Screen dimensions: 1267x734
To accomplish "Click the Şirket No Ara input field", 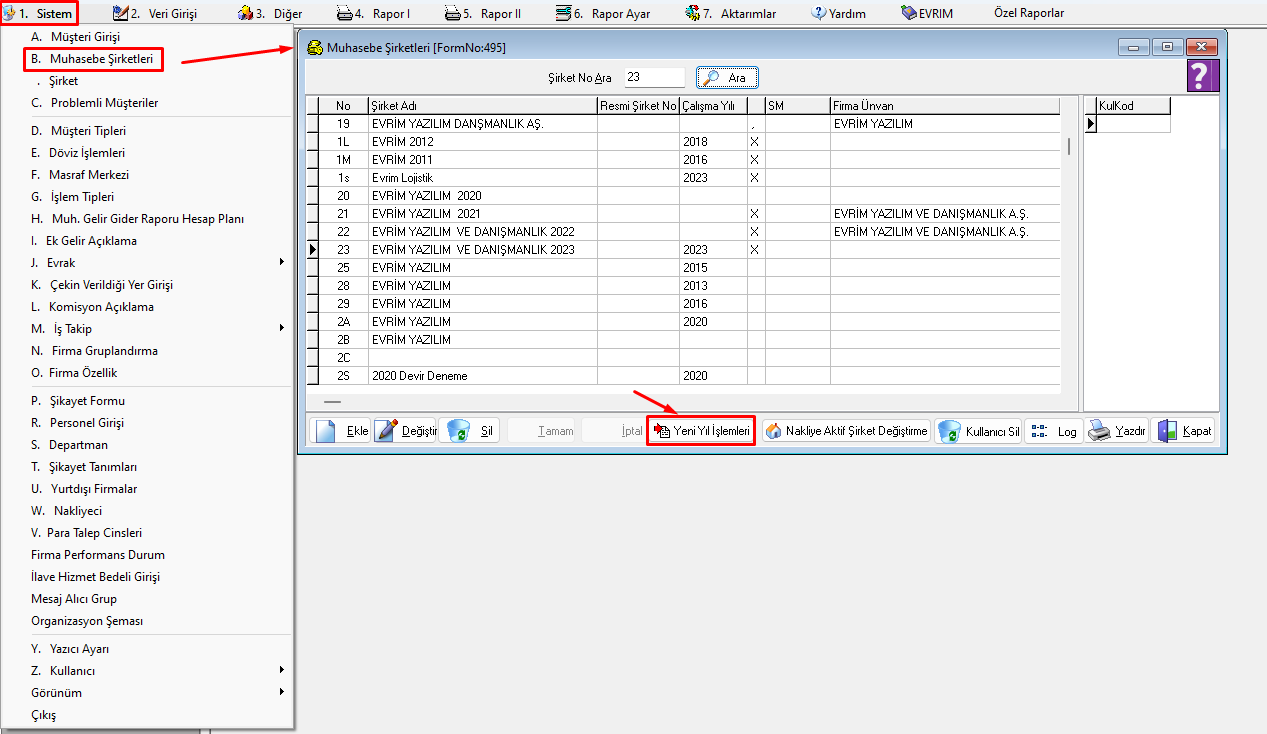I will pos(654,77).
